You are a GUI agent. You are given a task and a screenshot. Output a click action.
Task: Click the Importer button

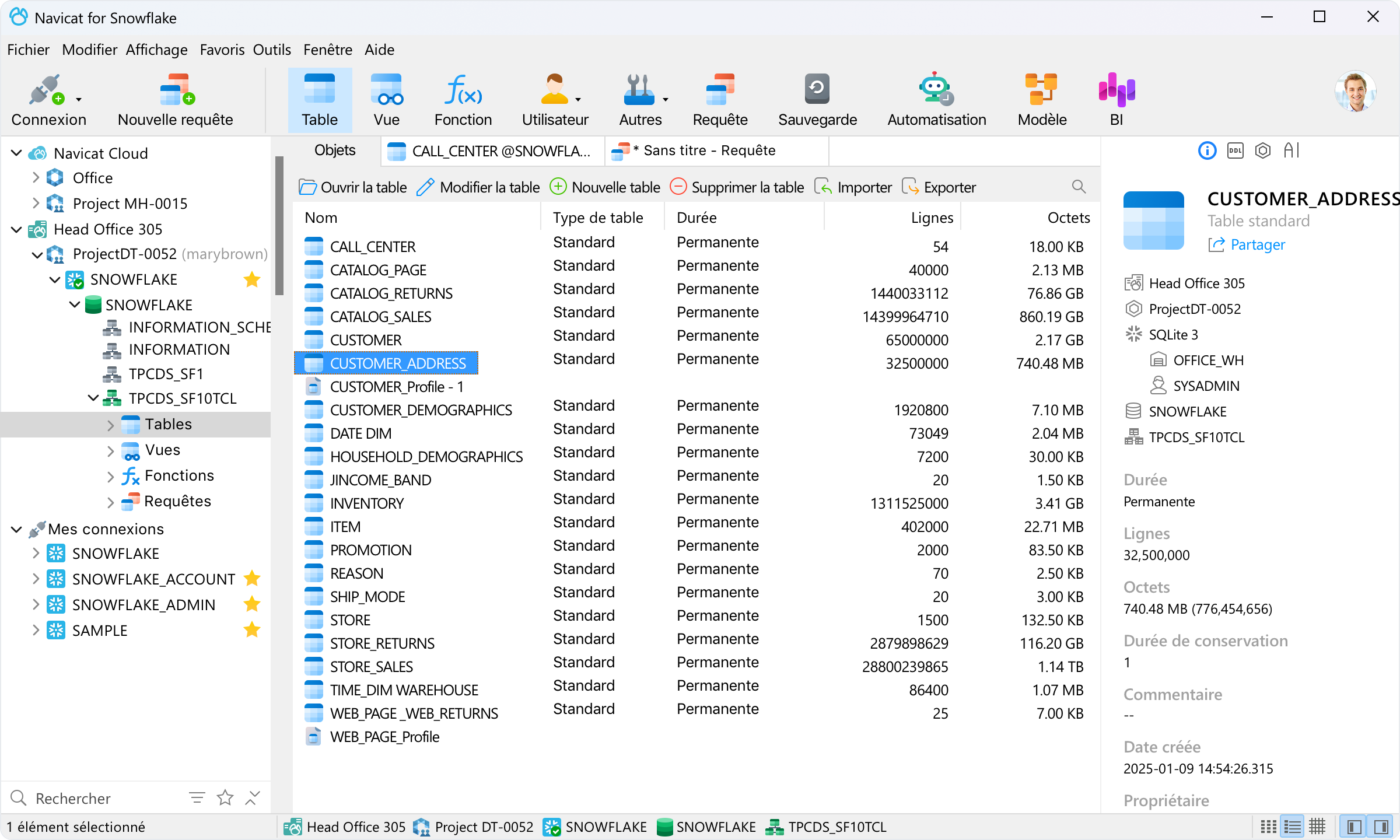[853, 187]
